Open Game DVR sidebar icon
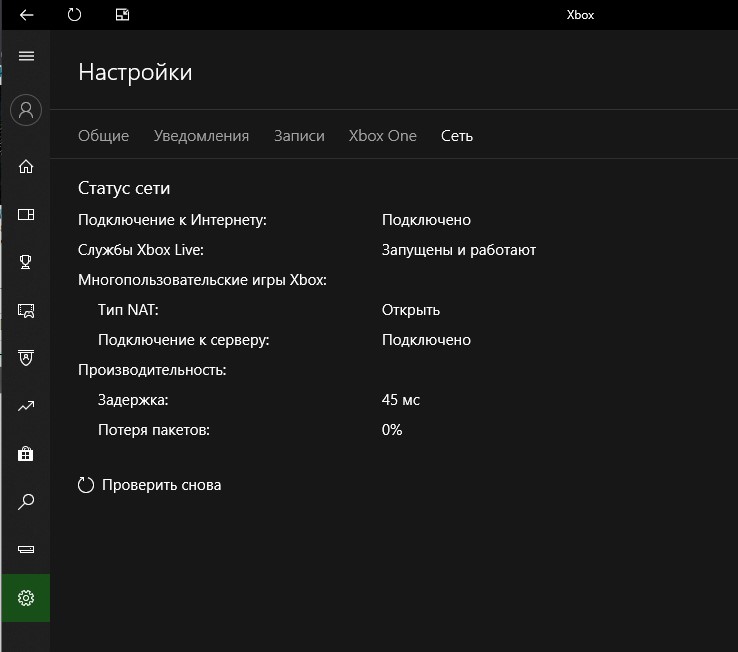The height and width of the screenshot is (652, 738). tap(26, 311)
